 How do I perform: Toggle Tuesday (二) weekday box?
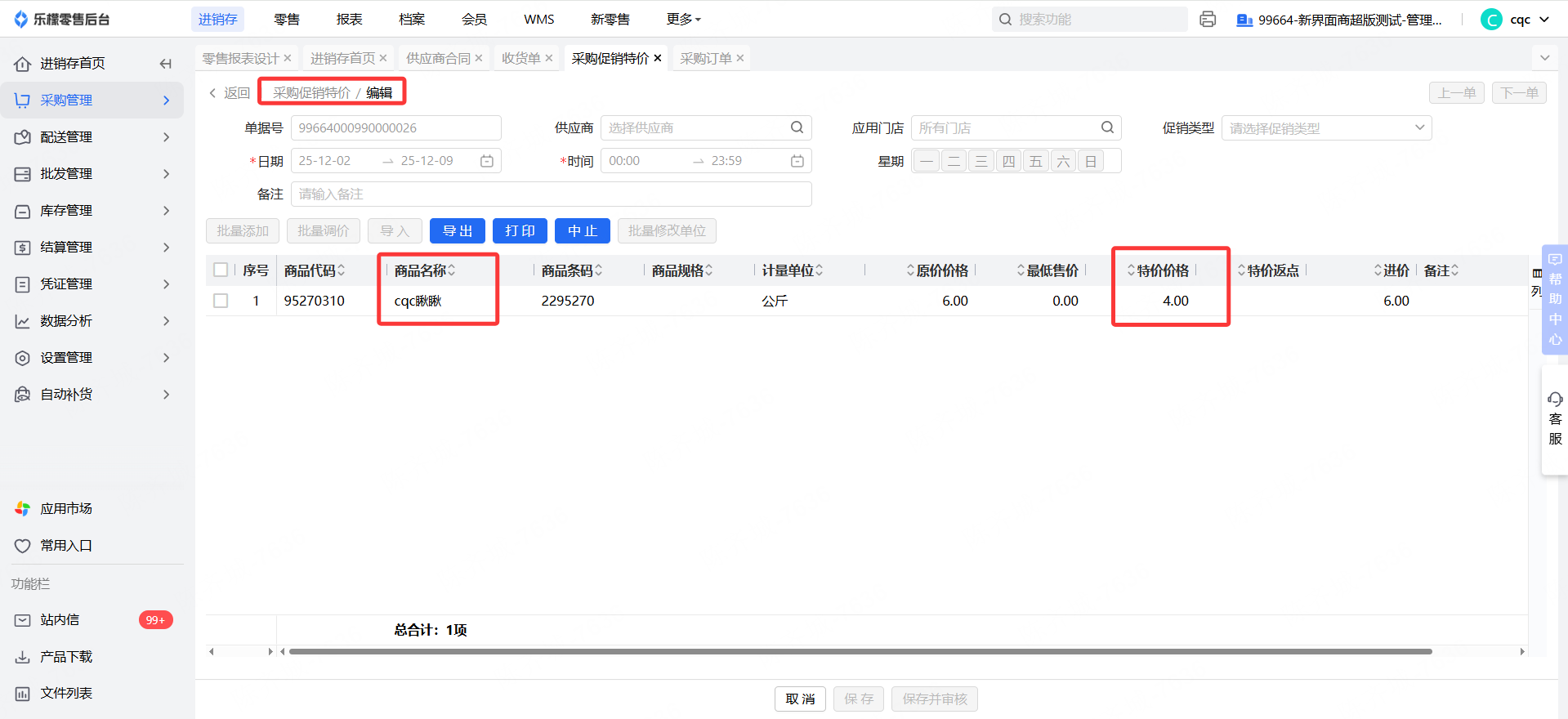pos(954,161)
